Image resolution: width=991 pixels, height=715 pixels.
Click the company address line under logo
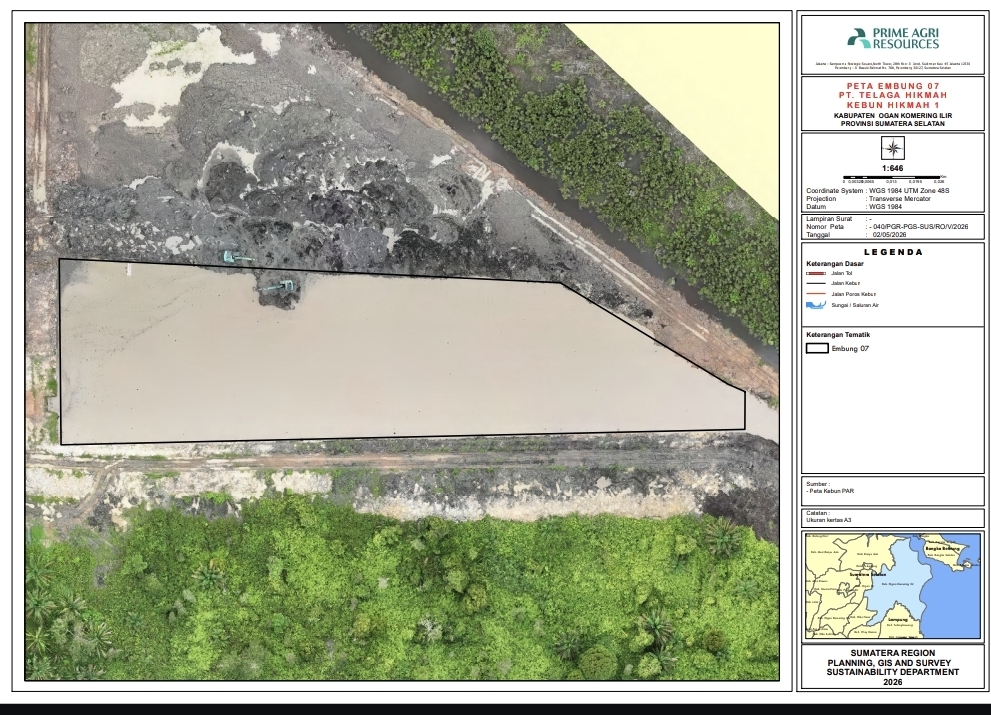click(892, 65)
